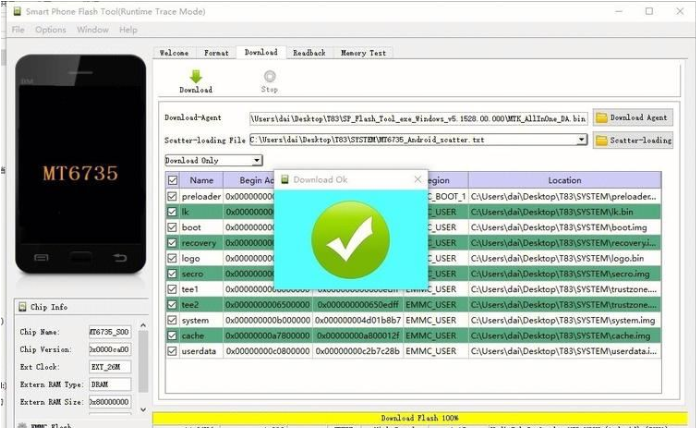Uncheck the system partition checkbox

coord(173,320)
